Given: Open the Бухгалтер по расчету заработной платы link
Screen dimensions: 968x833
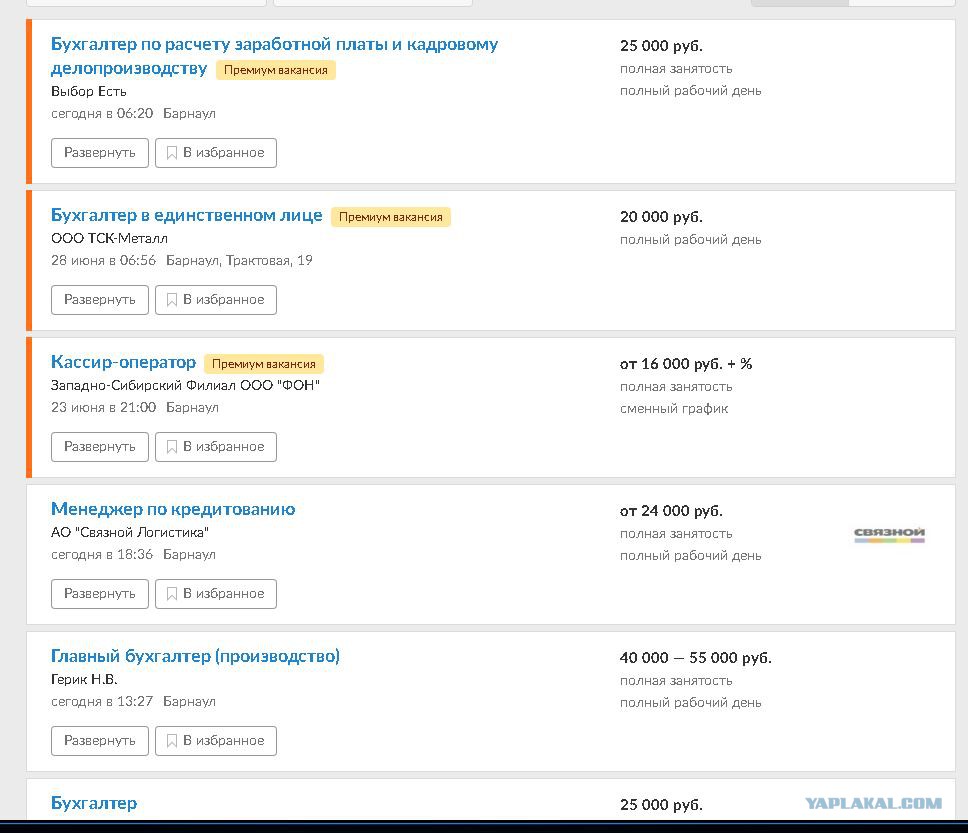Looking at the screenshot, I should click(274, 56).
